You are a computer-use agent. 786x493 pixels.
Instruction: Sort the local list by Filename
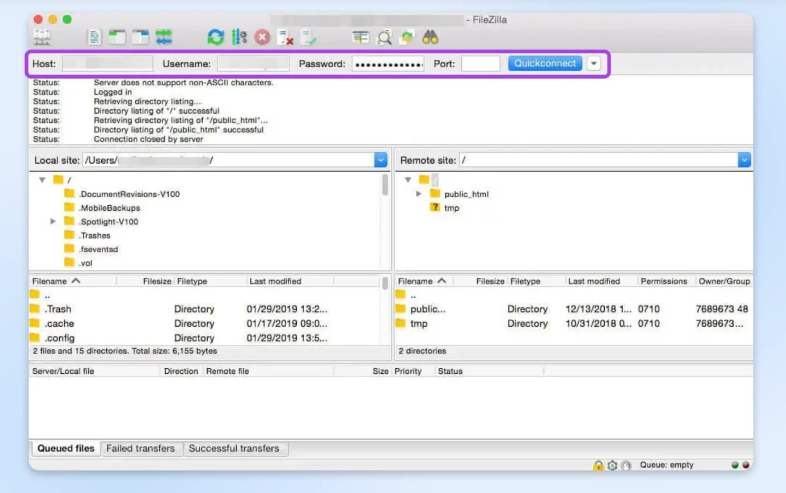point(73,281)
